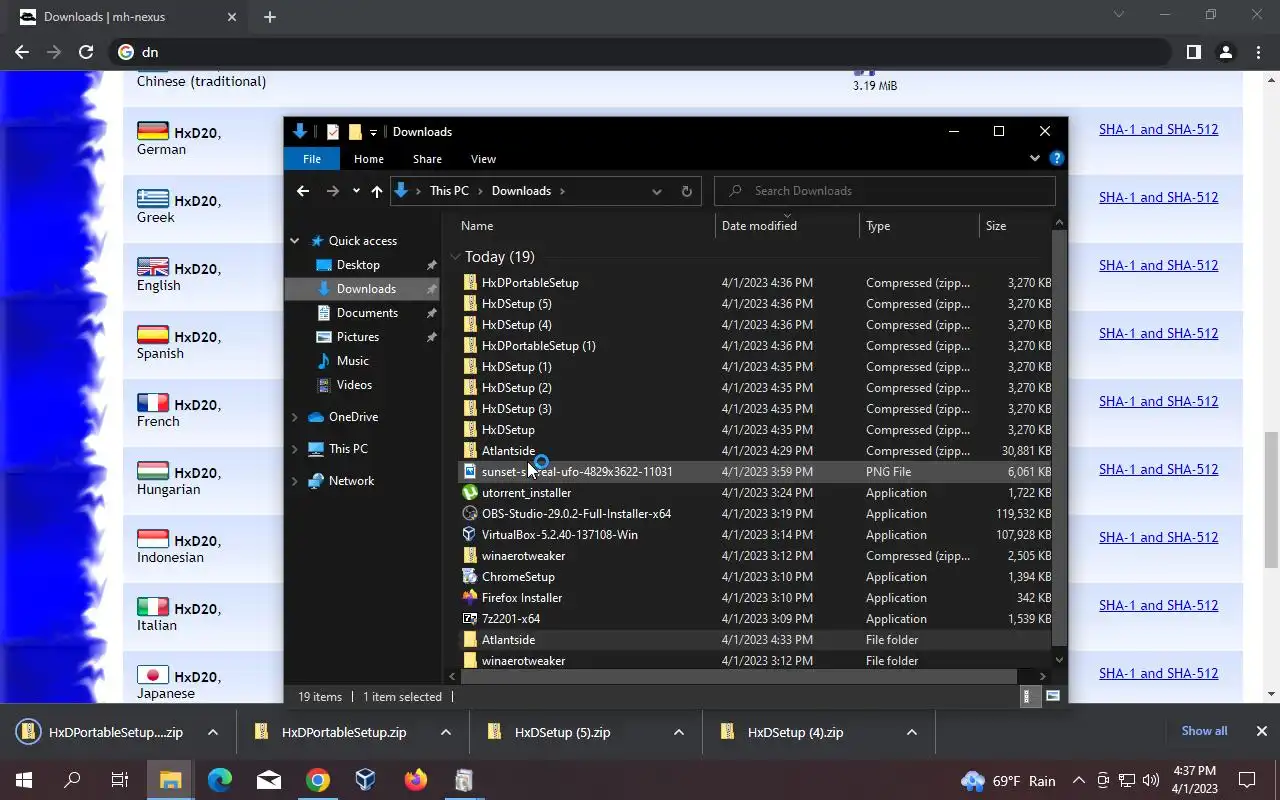Launch VirtualBox from the taskbar
Screen dimensions: 1280x800
coord(366,780)
